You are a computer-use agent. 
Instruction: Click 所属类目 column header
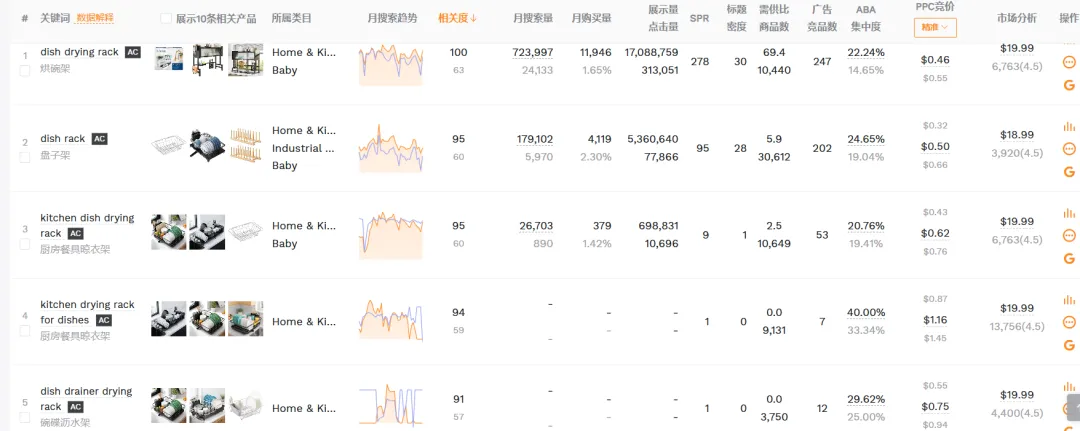[291, 19]
